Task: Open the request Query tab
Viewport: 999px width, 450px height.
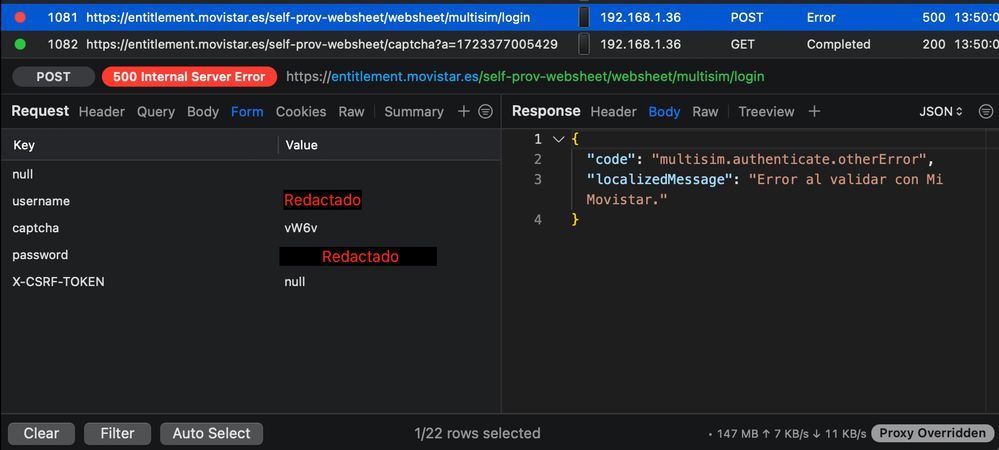Action: pyautogui.click(x=156, y=112)
